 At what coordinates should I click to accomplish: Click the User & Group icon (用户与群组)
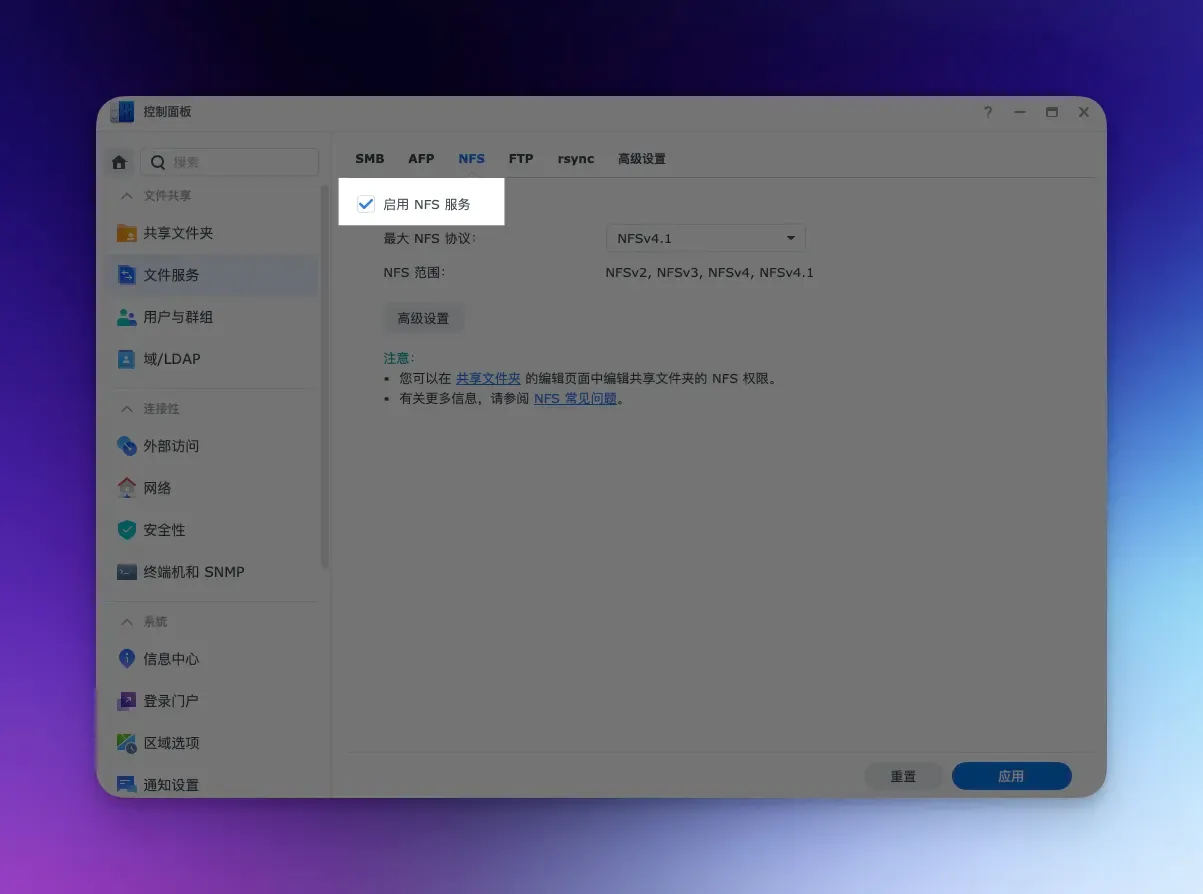(x=127, y=317)
